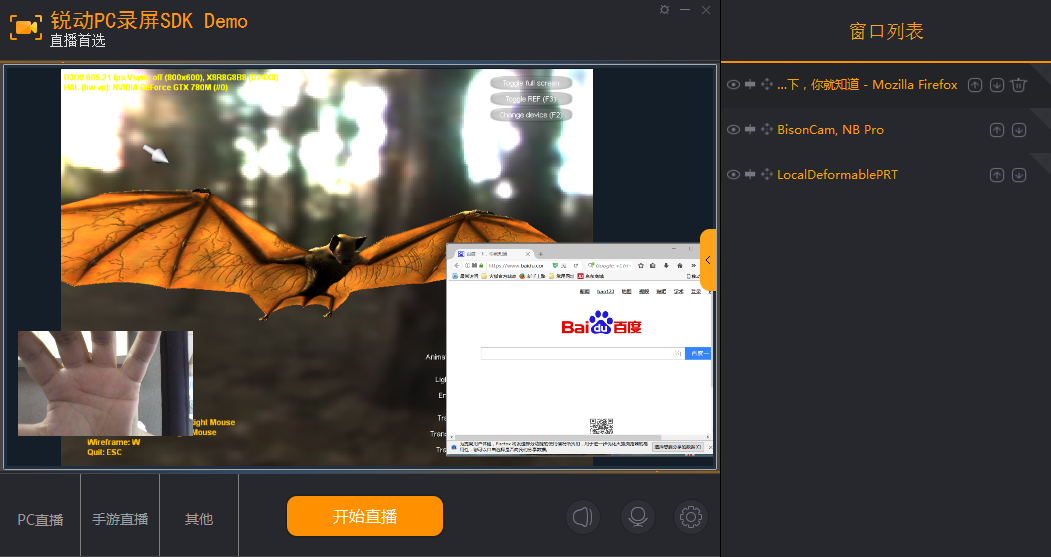Click the stretch icon for Mozilla Firefox row
The width and height of the screenshot is (1051, 557).
(x=750, y=85)
